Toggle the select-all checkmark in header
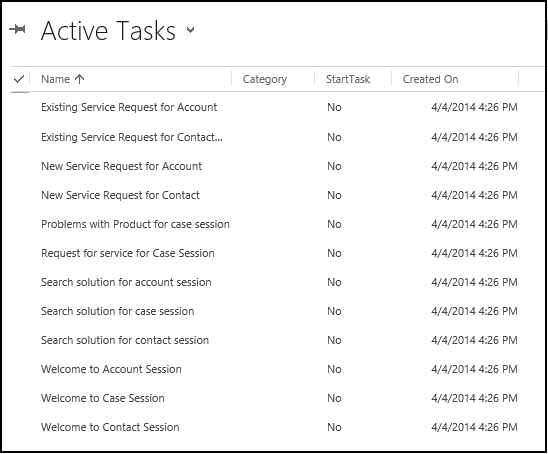Screen dimensions: 548x454 click(19, 79)
